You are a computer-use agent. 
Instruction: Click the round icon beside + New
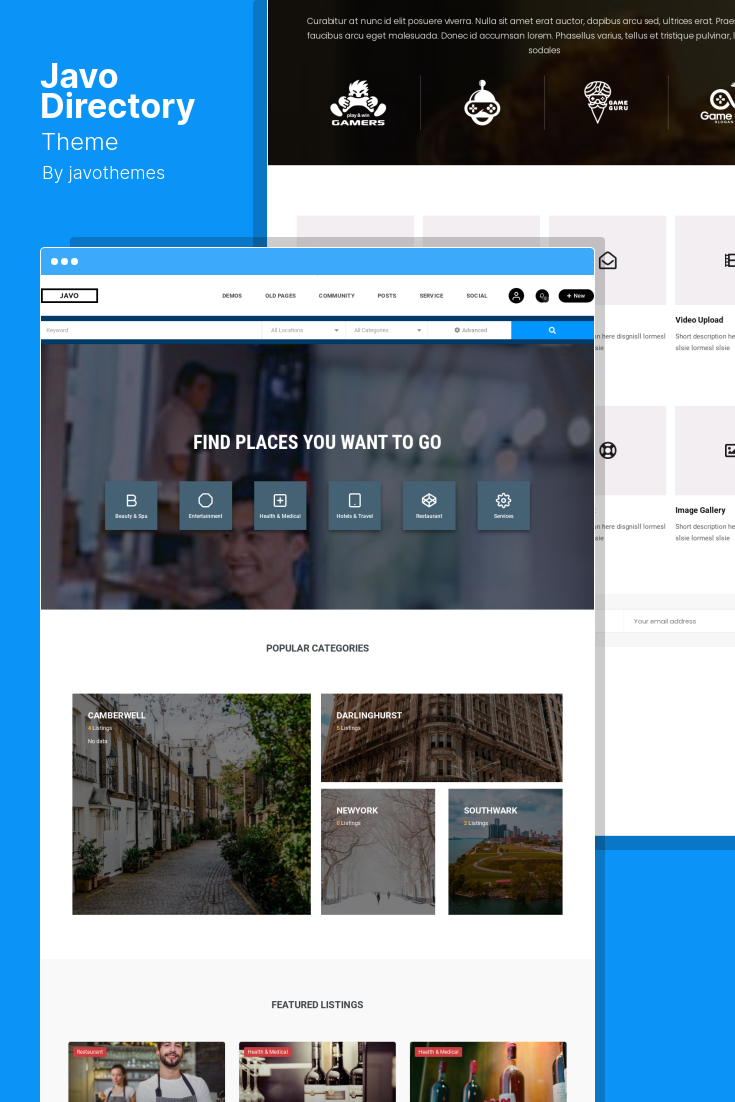click(x=542, y=296)
